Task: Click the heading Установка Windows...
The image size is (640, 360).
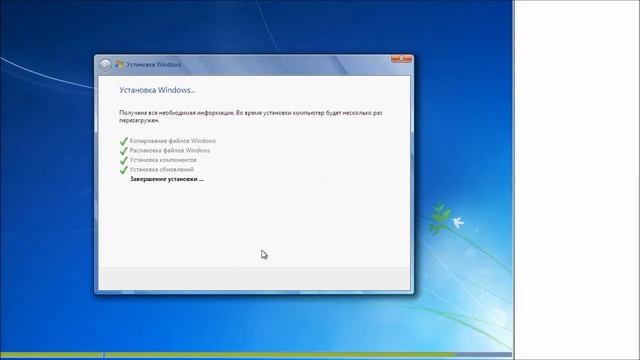Action: [x=157, y=90]
